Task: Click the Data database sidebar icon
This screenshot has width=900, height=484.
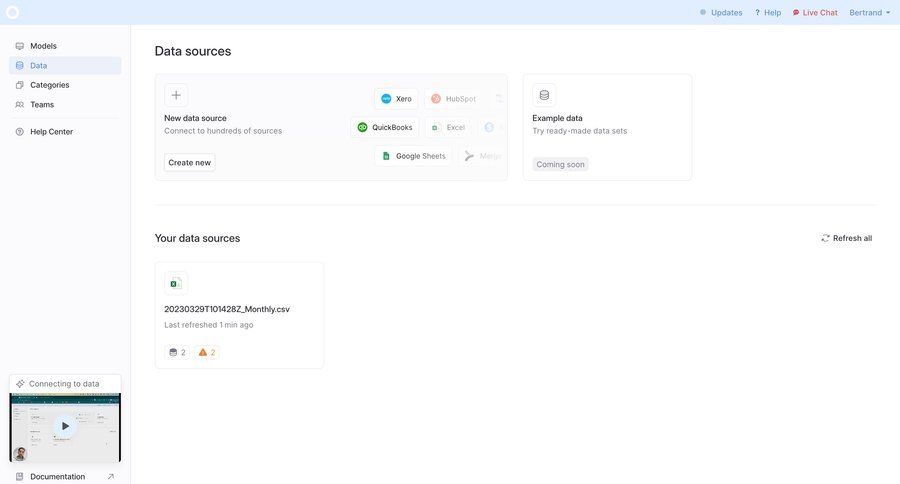Action: (x=20, y=65)
